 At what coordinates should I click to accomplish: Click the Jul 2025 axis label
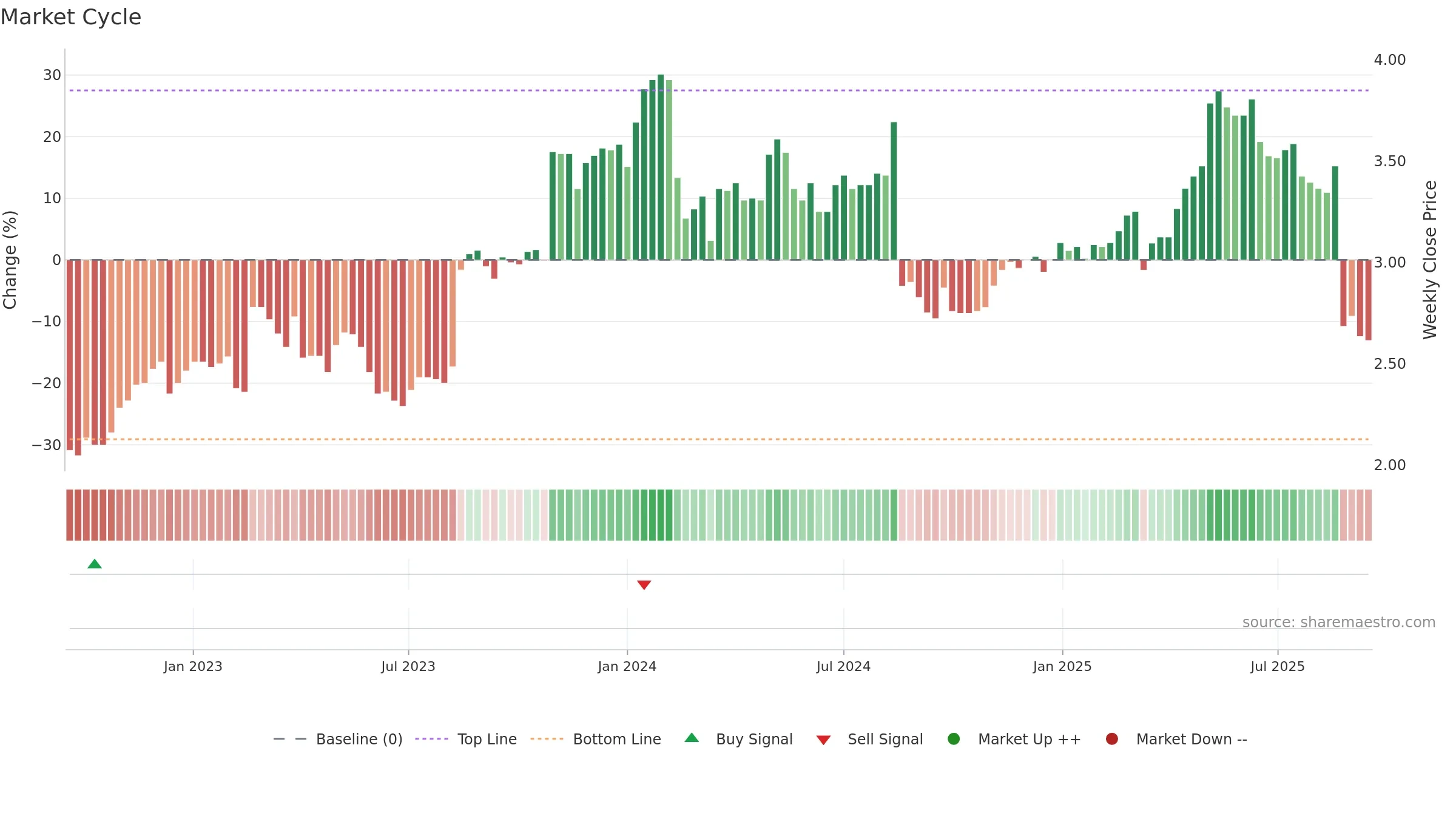click(x=1278, y=667)
